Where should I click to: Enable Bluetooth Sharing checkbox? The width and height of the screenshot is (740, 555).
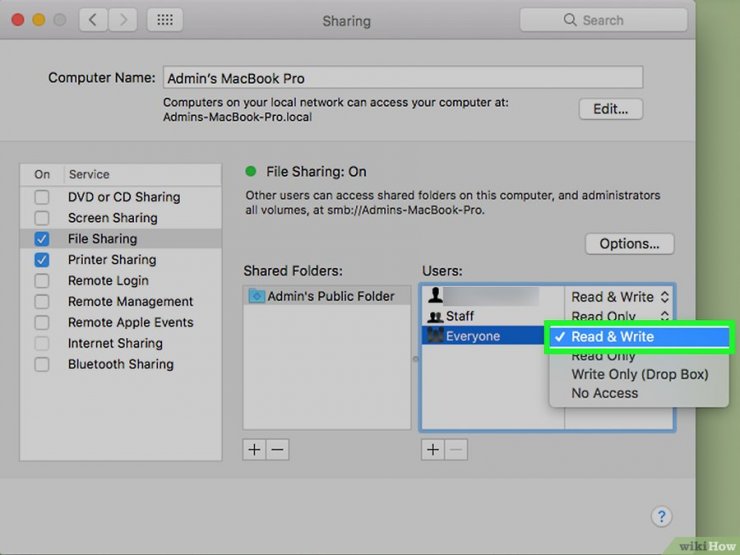point(42,364)
